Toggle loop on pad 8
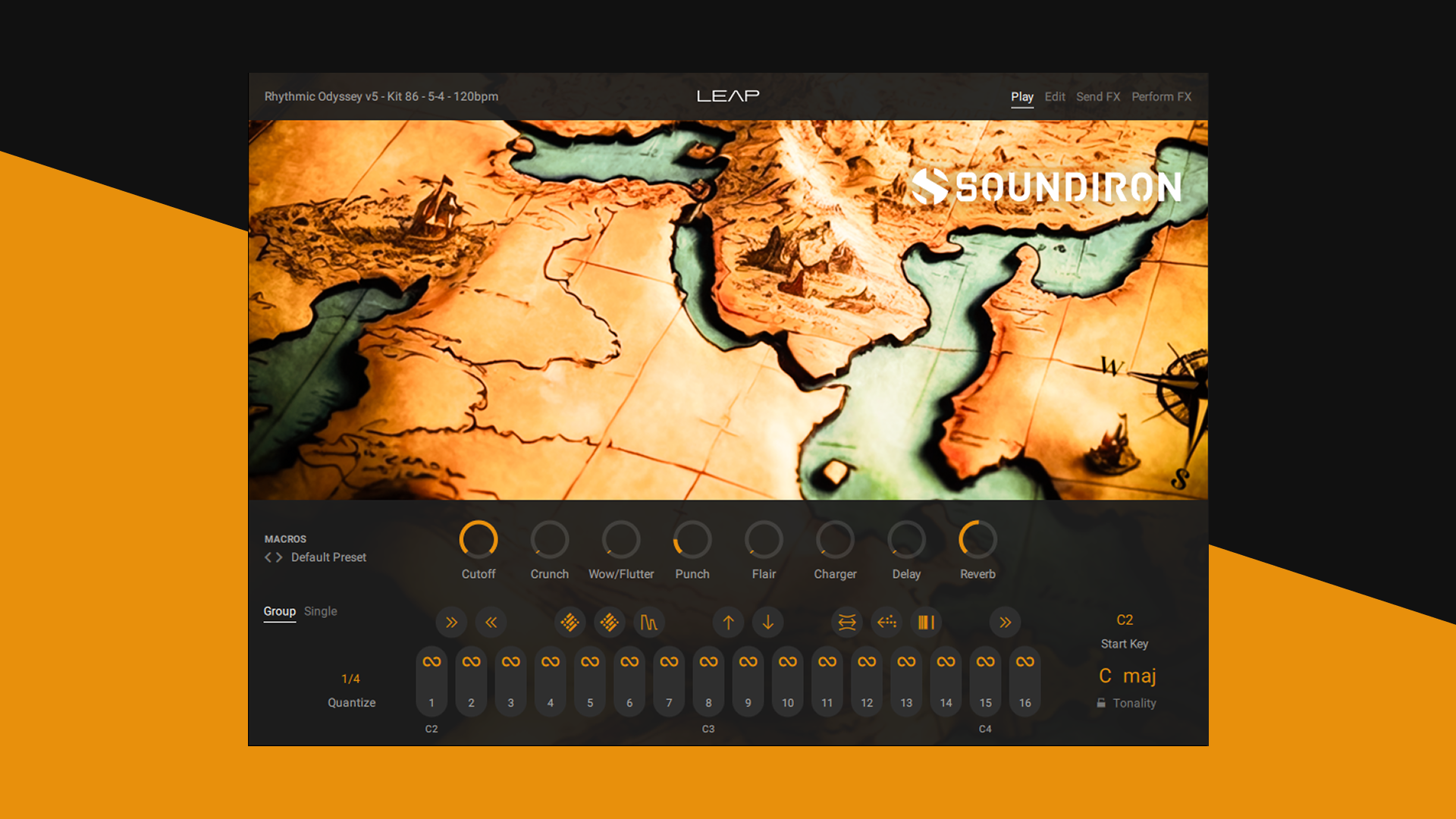Screen dimensions: 1456x819 708,661
